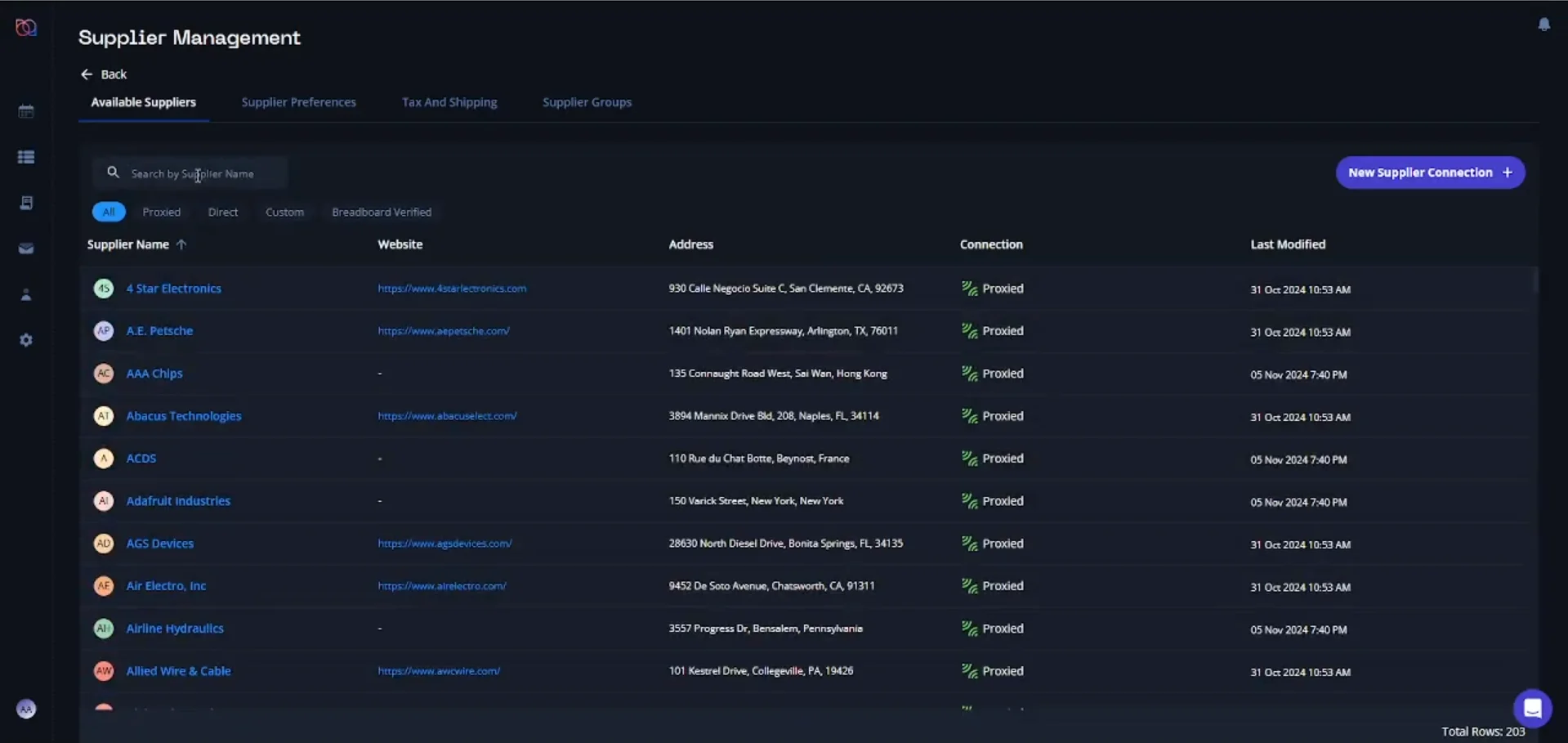Viewport: 1568px width, 743px height.
Task: Visit the awcwire.com website link
Action: tap(439, 671)
